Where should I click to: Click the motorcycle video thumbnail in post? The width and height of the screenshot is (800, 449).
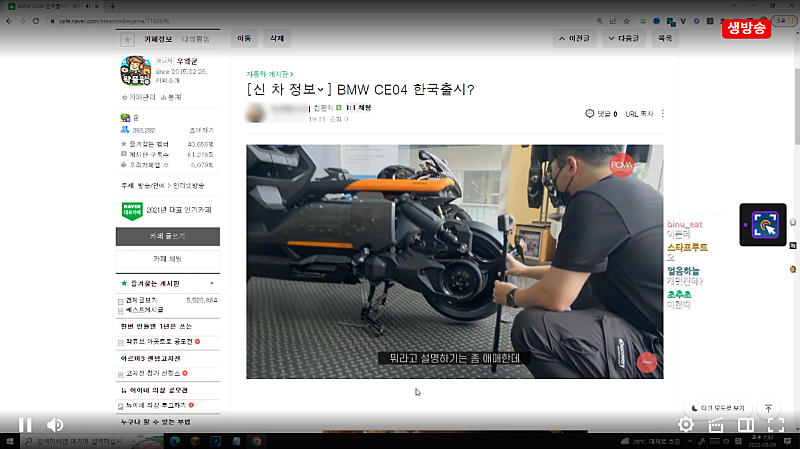pyautogui.click(x=455, y=261)
